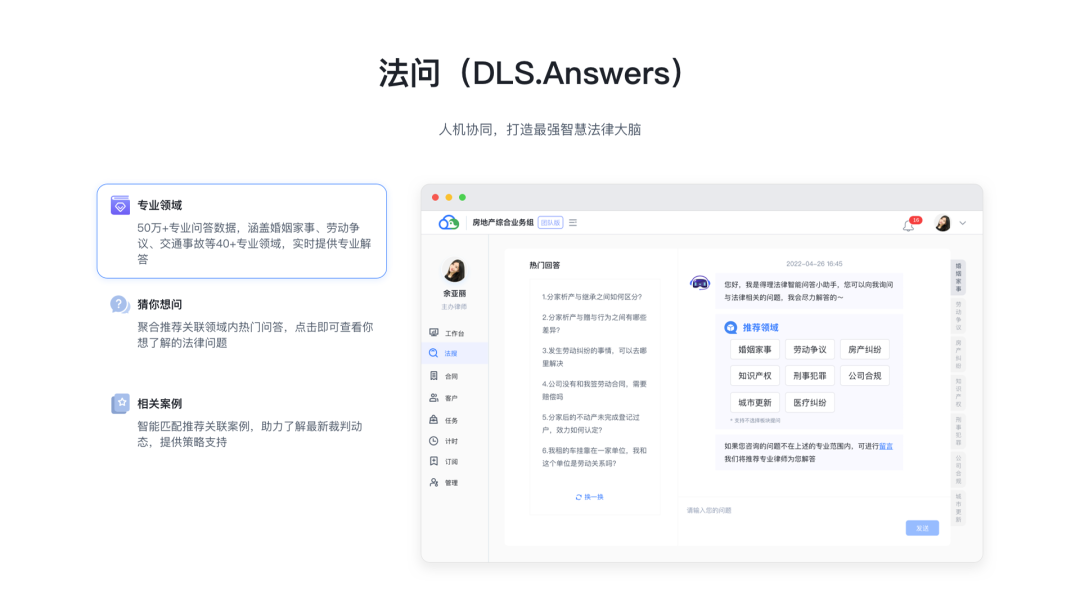Open 工作台 in the sidebar

[455, 333]
